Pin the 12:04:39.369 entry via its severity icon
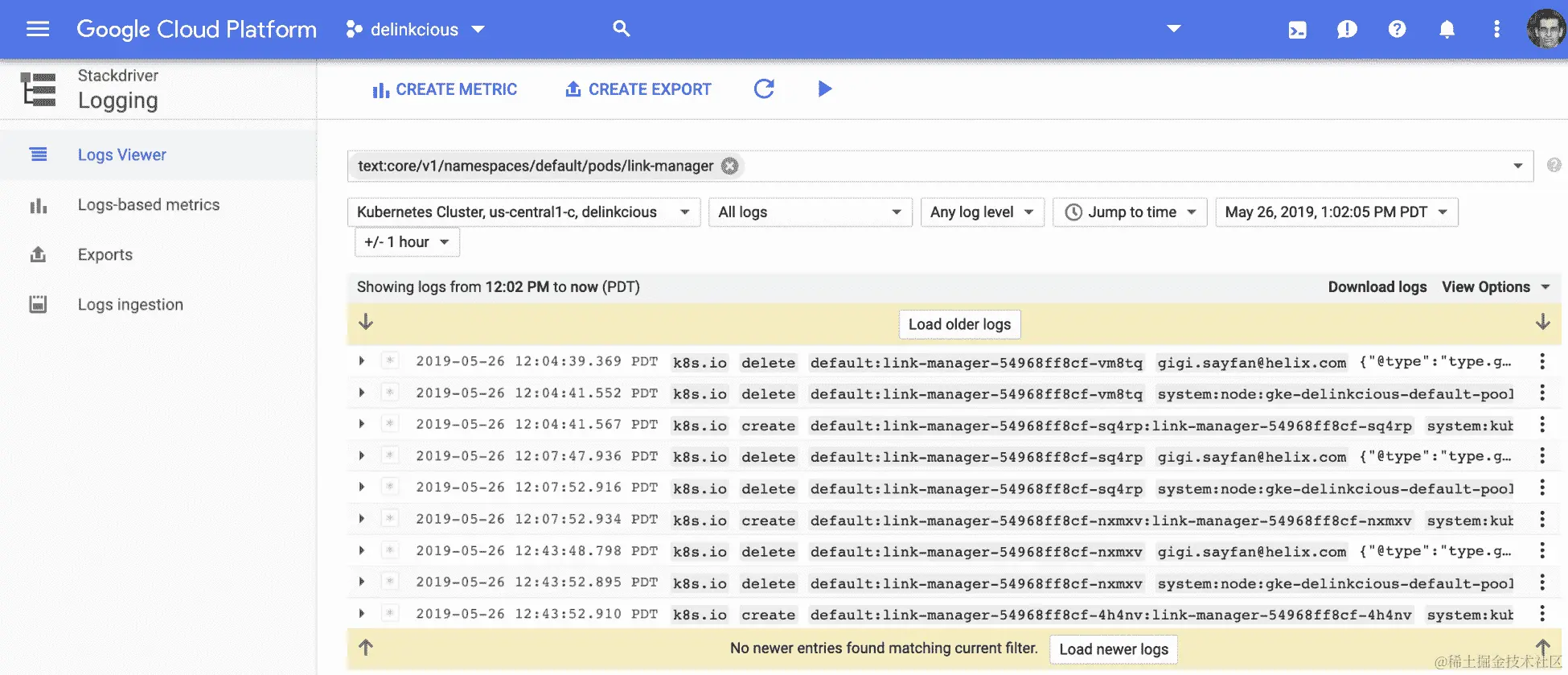 click(390, 361)
